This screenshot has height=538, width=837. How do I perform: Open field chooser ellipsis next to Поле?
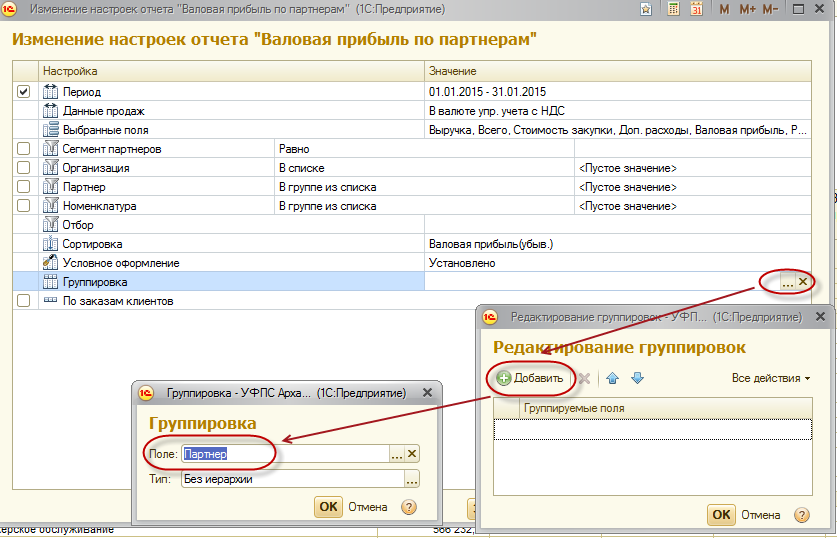tap(397, 454)
